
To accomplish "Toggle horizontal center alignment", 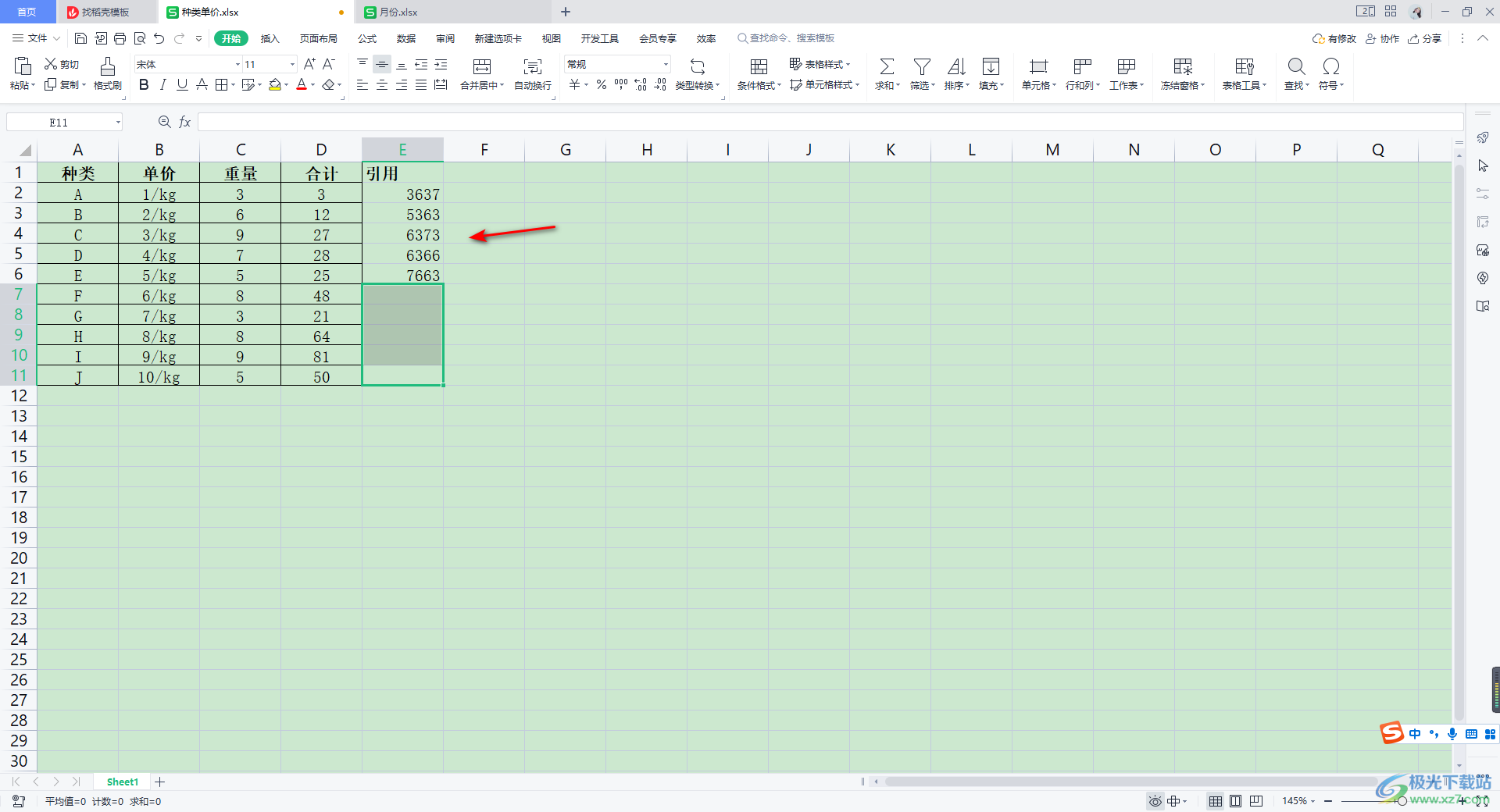I will tap(382, 84).
